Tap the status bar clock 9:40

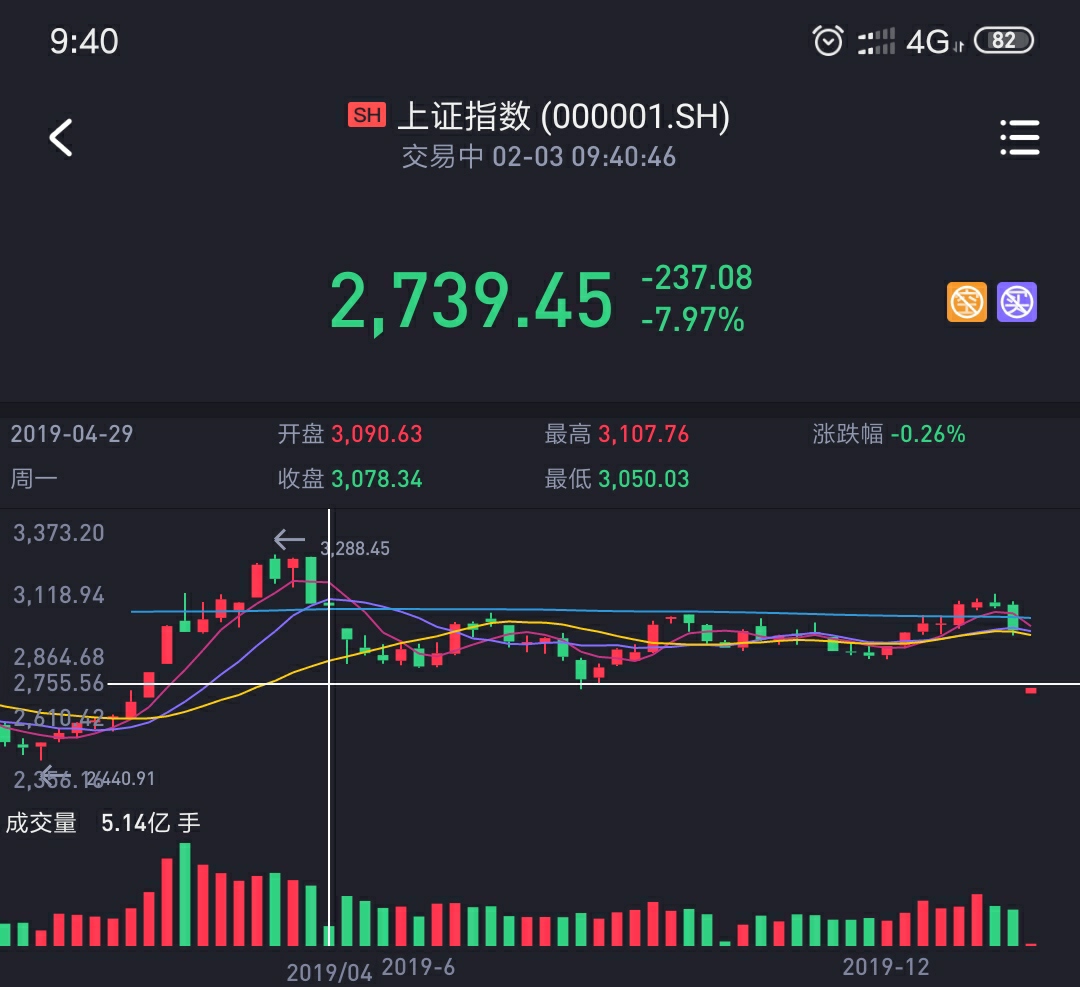point(84,41)
